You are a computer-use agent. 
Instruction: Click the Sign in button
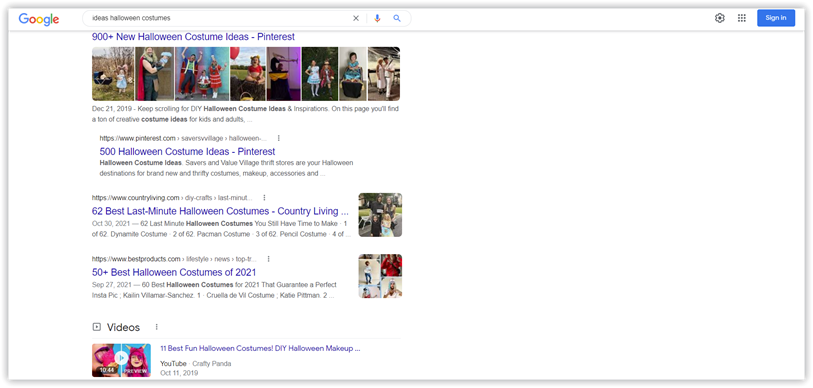776,18
